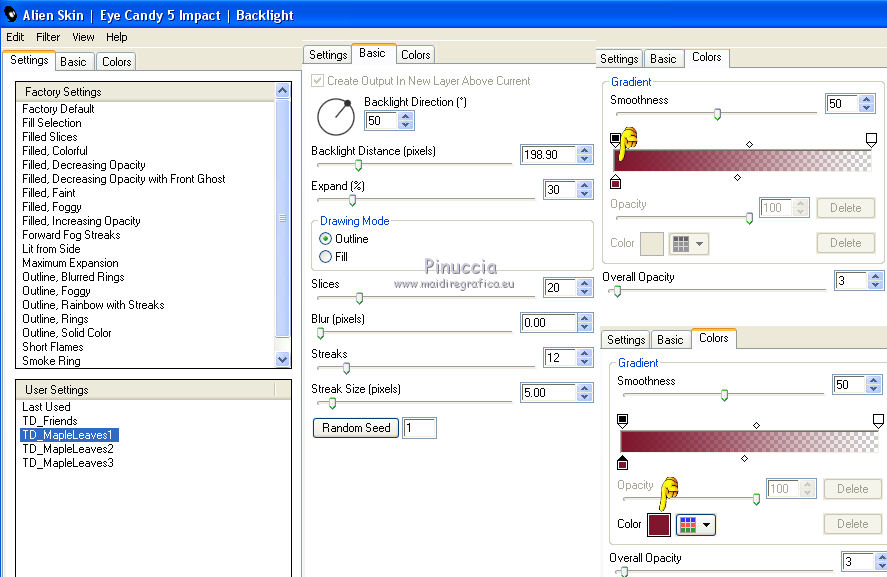Switch to Colors tab in left panel
Viewport: 887px width, 577px height.
pyautogui.click(x=117, y=62)
